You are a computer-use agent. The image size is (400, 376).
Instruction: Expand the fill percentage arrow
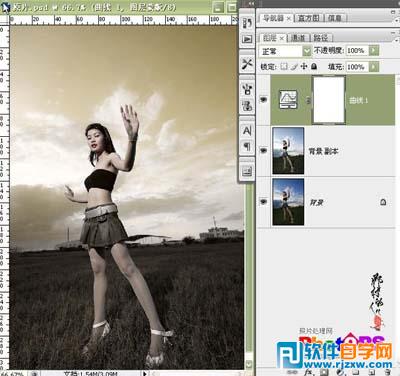tap(374, 67)
